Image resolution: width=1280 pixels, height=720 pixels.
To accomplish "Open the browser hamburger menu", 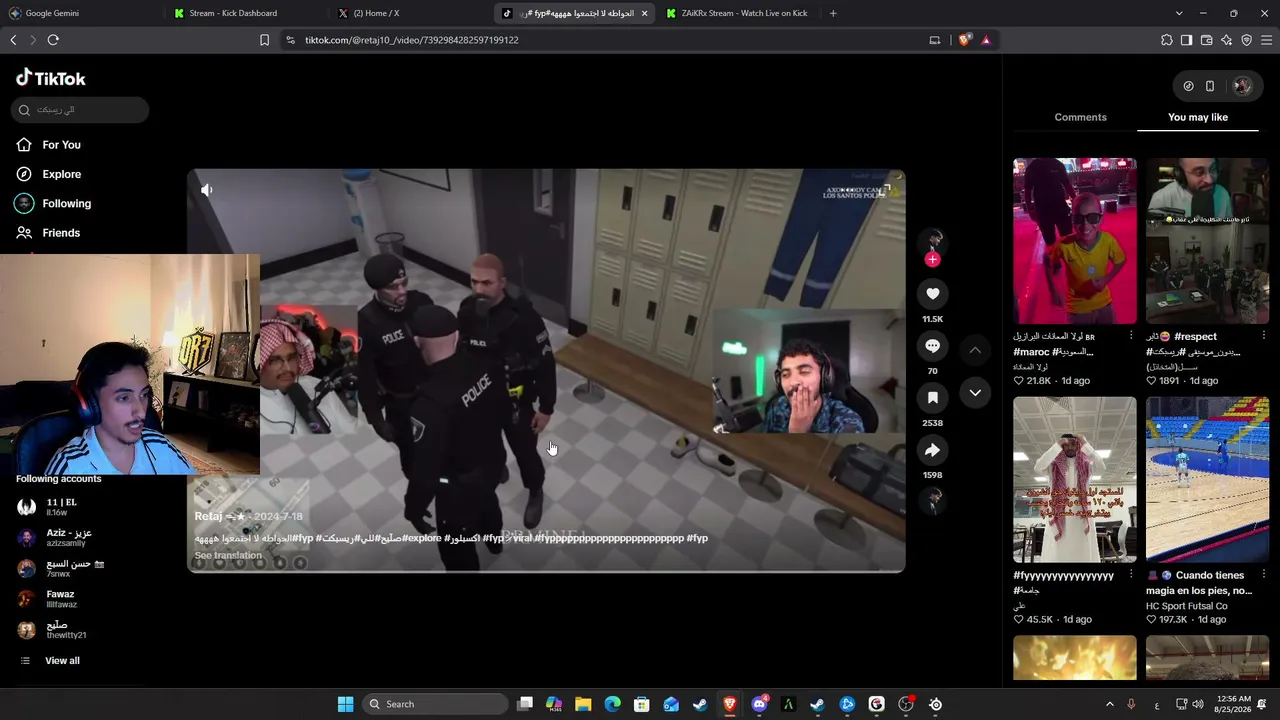I will click(x=1267, y=40).
